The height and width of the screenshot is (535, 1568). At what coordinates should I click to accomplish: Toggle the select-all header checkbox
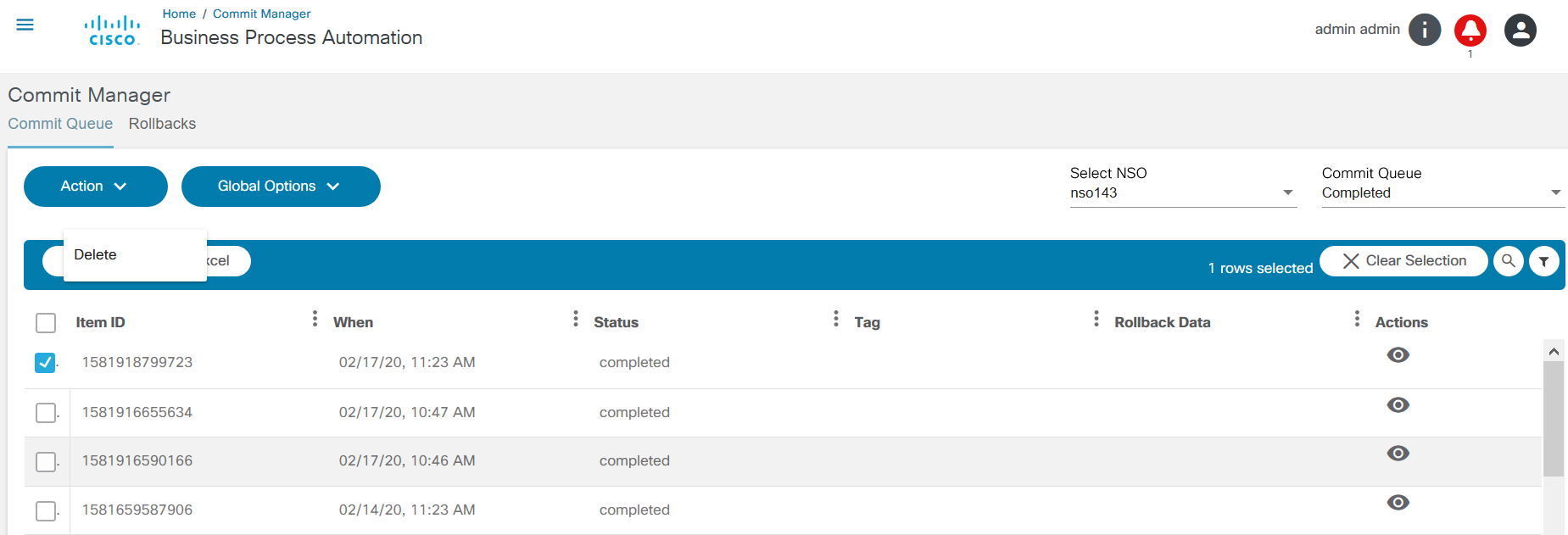tap(46, 323)
